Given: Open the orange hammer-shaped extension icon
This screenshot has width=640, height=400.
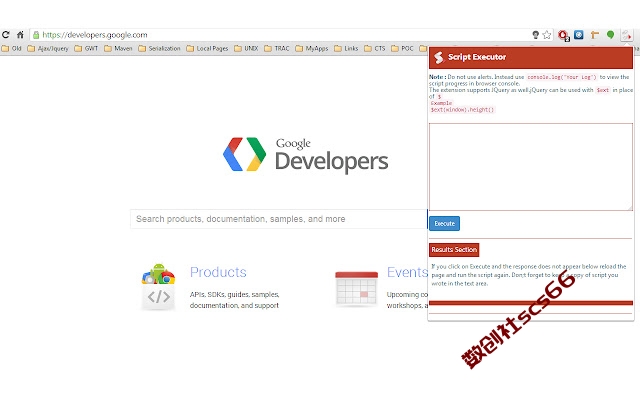Looking at the screenshot, I should 595,35.
